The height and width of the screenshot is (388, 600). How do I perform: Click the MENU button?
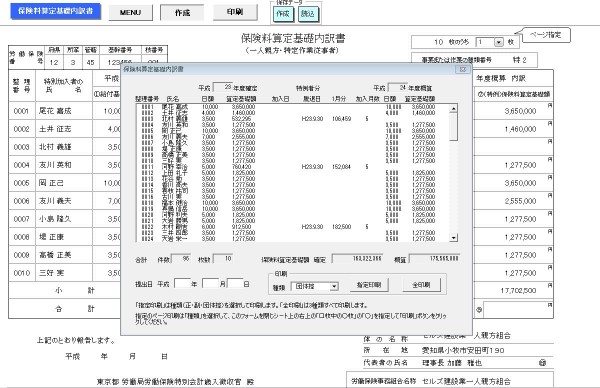pyautogui.click(x=130, y=13)
